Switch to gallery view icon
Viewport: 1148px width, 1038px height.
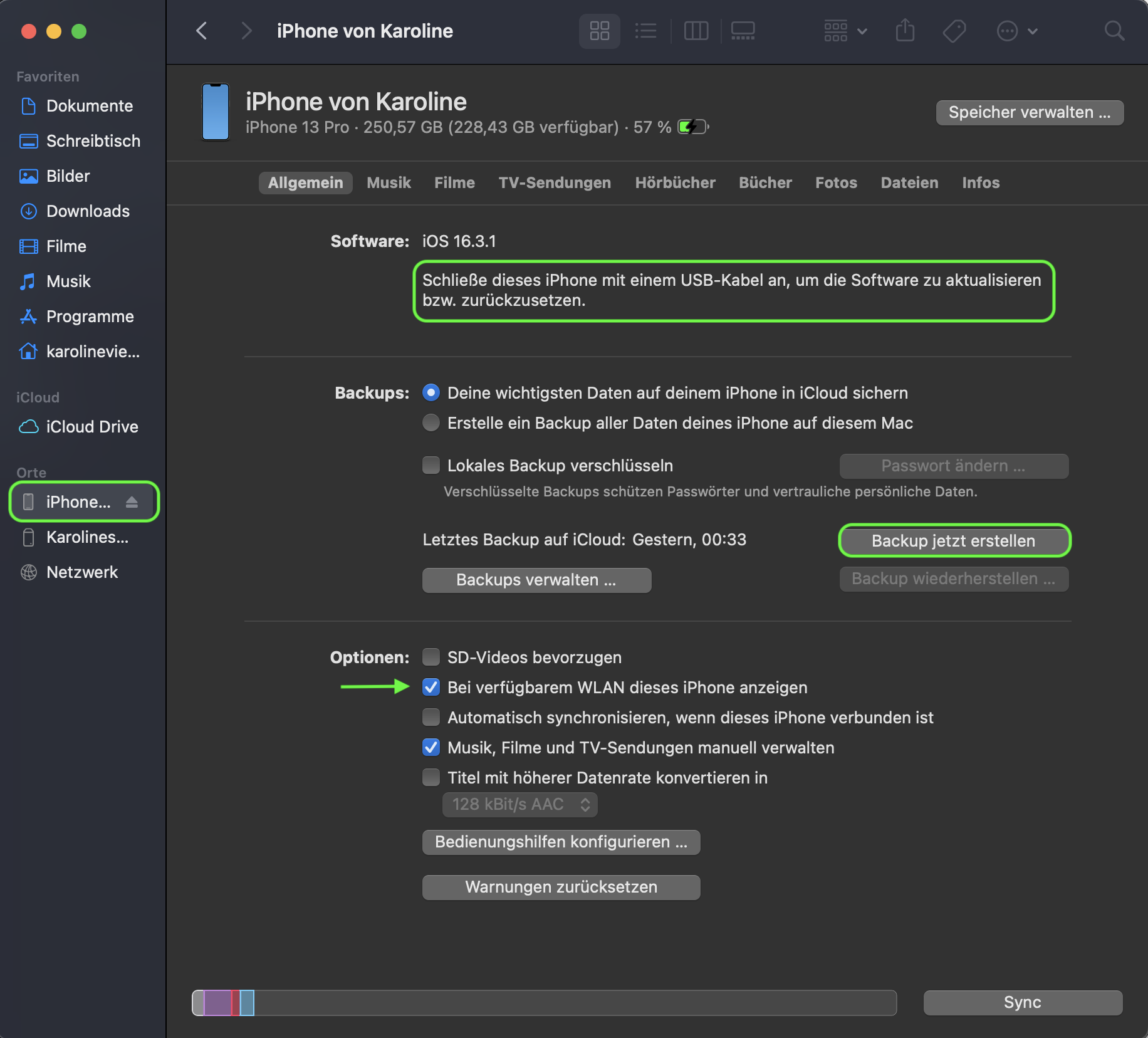click(x=743, y=31)
